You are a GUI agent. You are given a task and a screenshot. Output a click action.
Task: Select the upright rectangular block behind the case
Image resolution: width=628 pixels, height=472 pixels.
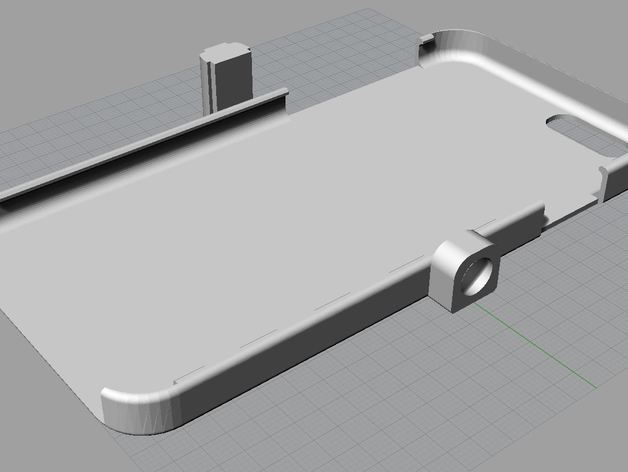tap(227, 78)
